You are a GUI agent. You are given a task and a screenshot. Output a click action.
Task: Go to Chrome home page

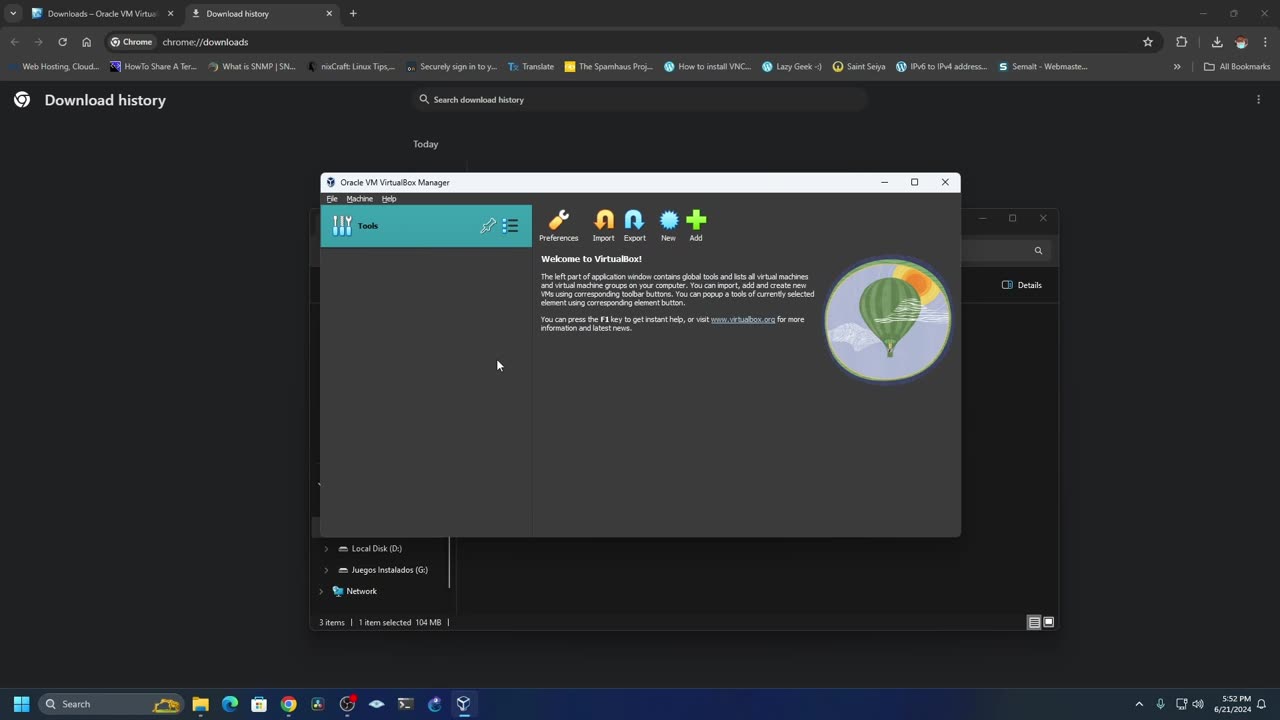pyautogui.click(x=86, y=42)
